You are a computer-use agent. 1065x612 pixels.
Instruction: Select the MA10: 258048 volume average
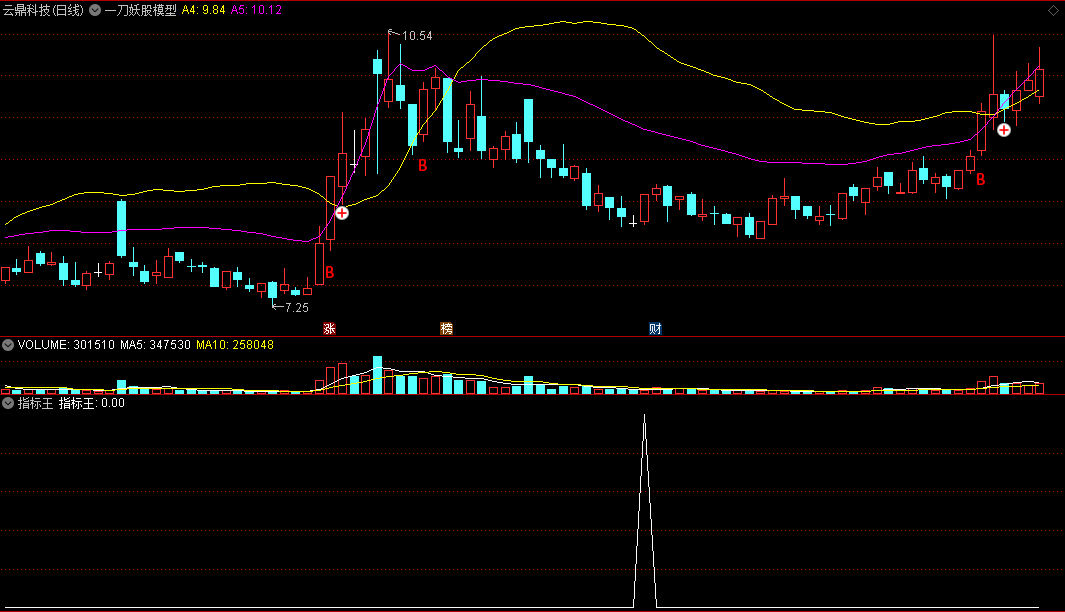[235, 345]
